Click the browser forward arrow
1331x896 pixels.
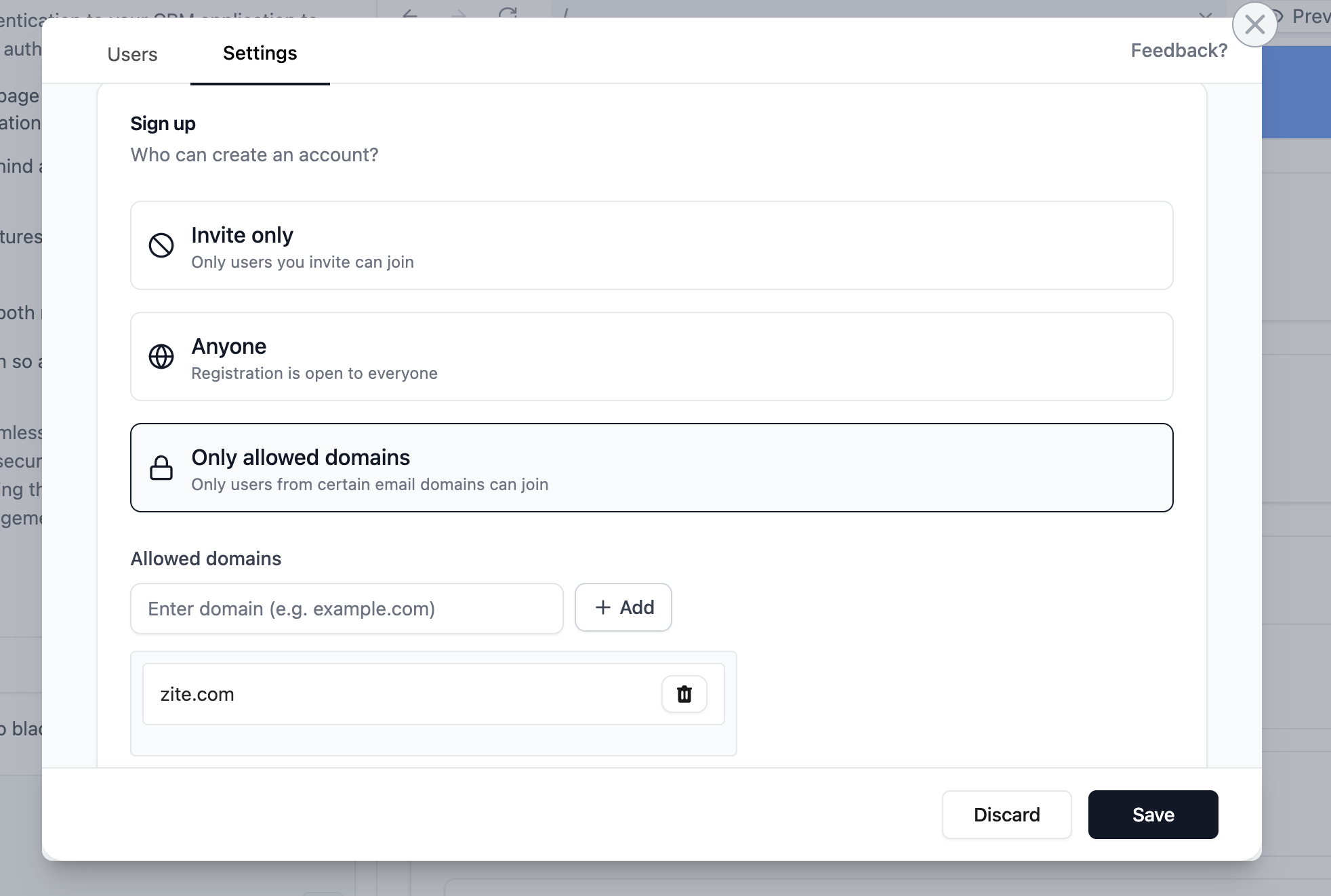[x=458, y=12]
